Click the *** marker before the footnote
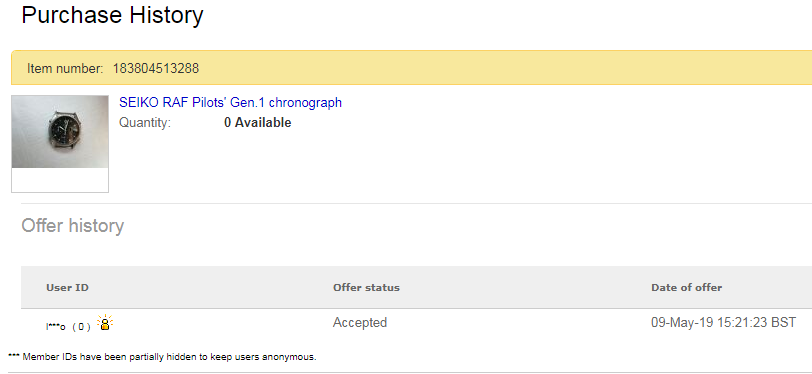 (14, 356)
